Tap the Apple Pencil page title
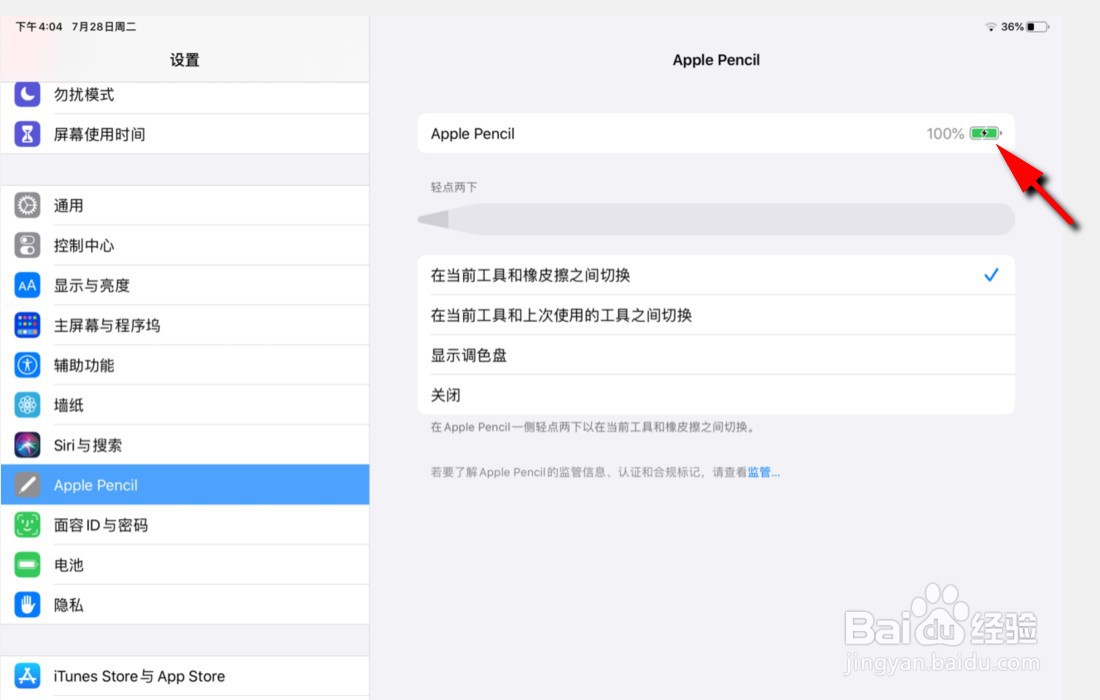This screenshot has width=1100, height=700. point(716,60)
